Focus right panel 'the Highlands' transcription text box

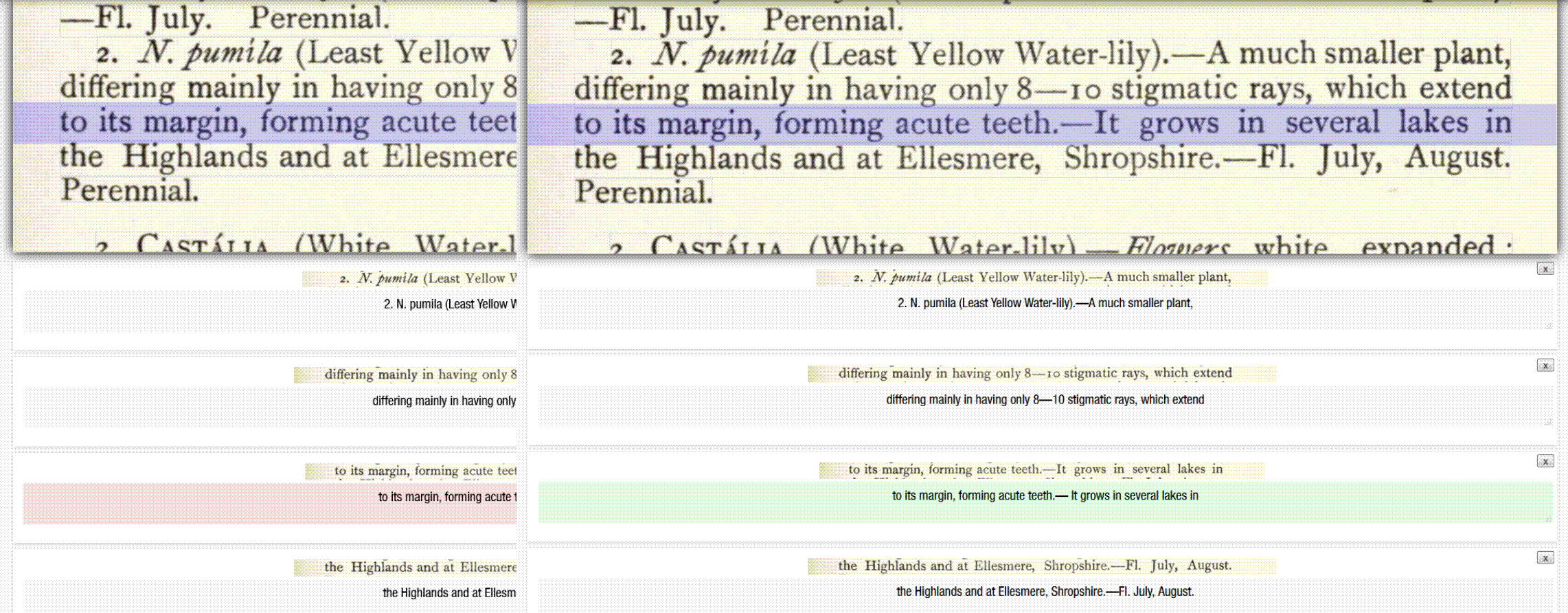pos(1044,598)
